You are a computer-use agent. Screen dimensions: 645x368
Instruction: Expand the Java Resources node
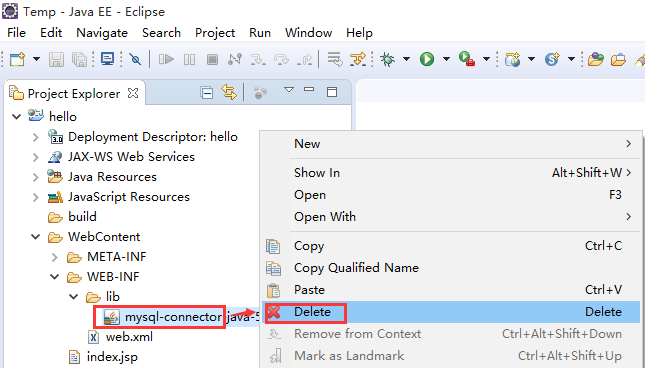(35, 177)
